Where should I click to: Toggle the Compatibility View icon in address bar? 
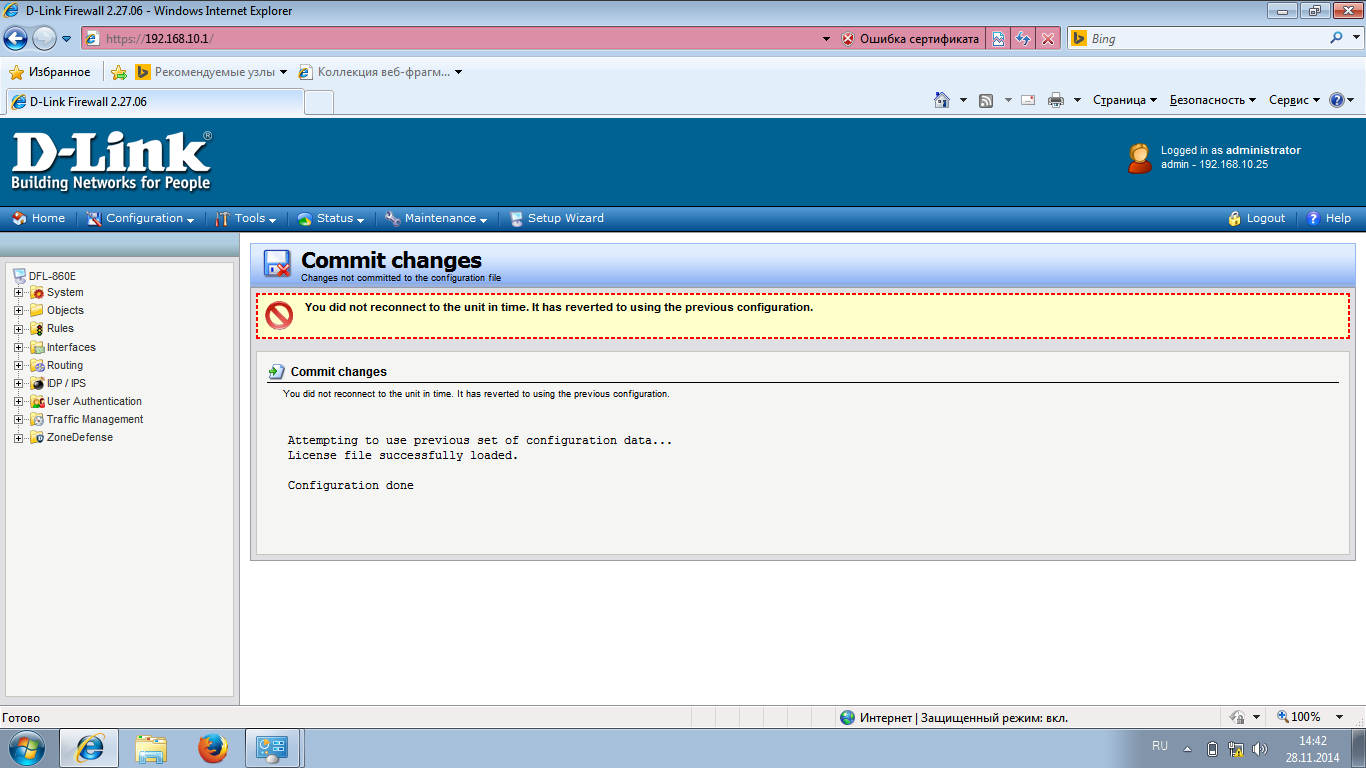pyautogui.click(x=999, y=39)
